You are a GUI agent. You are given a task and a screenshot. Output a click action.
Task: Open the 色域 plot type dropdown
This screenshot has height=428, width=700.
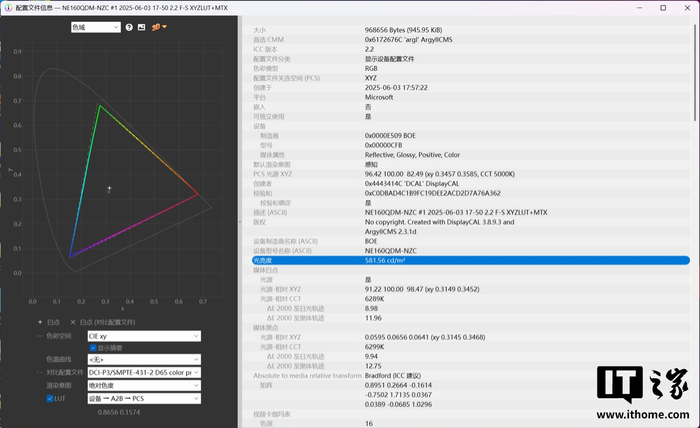click(94, 27)
